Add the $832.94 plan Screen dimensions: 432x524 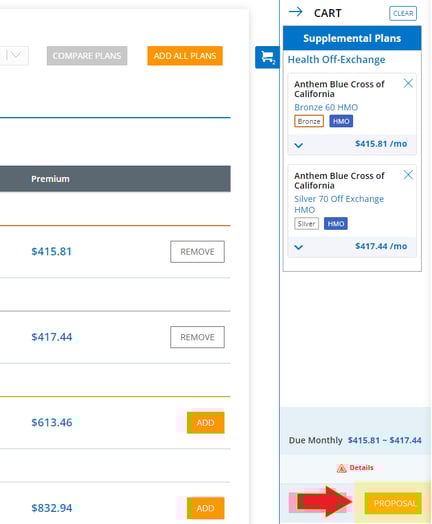point(205,508)
